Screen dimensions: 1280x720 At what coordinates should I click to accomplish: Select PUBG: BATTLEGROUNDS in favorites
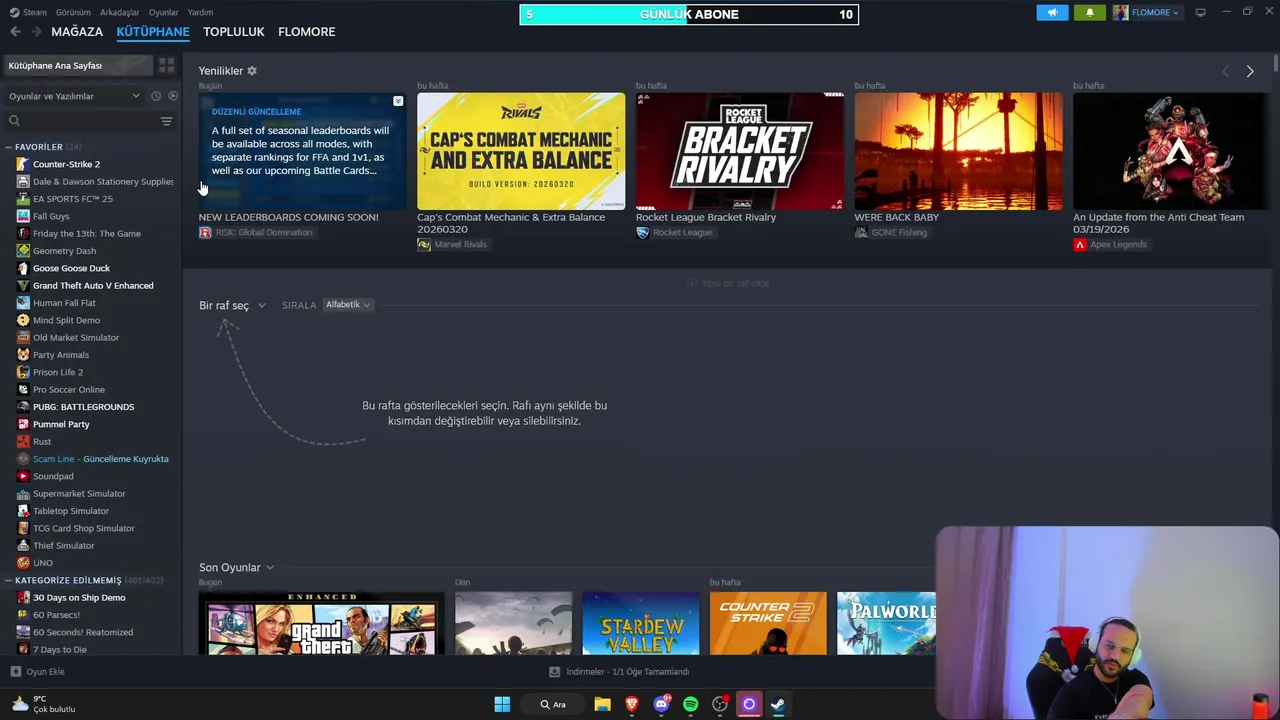(x=83, y=407)
